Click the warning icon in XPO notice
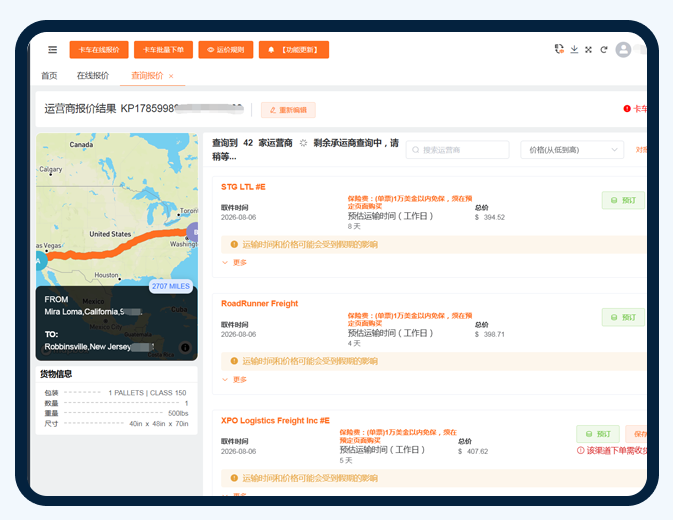 pos(234,478)
